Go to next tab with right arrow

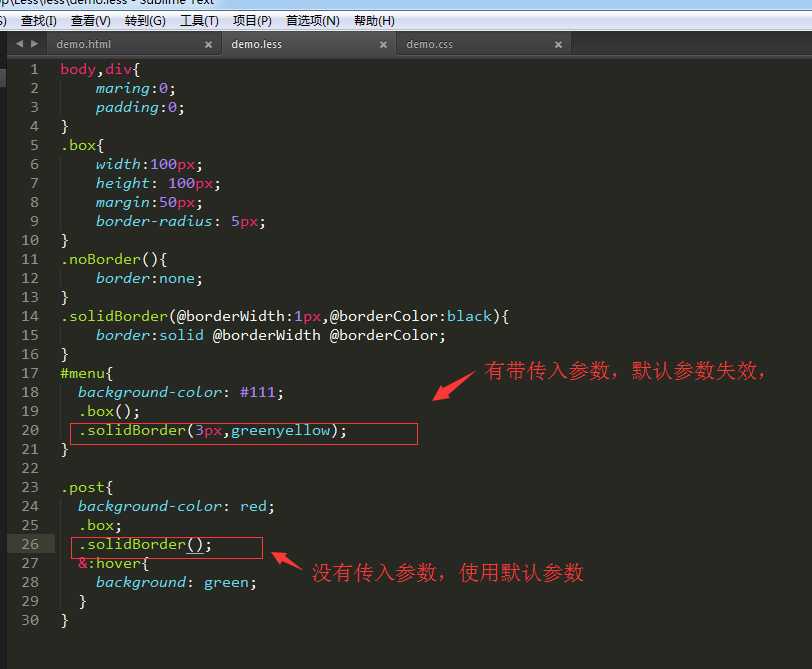coord(35,44)
